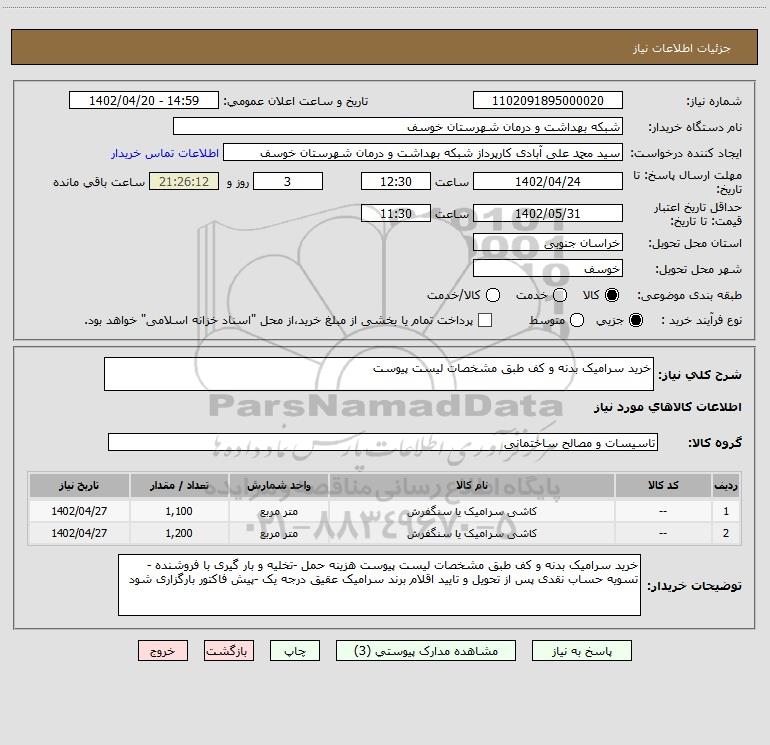
Task: Click the 'نام کالا' column header
Action: point(472,485)
